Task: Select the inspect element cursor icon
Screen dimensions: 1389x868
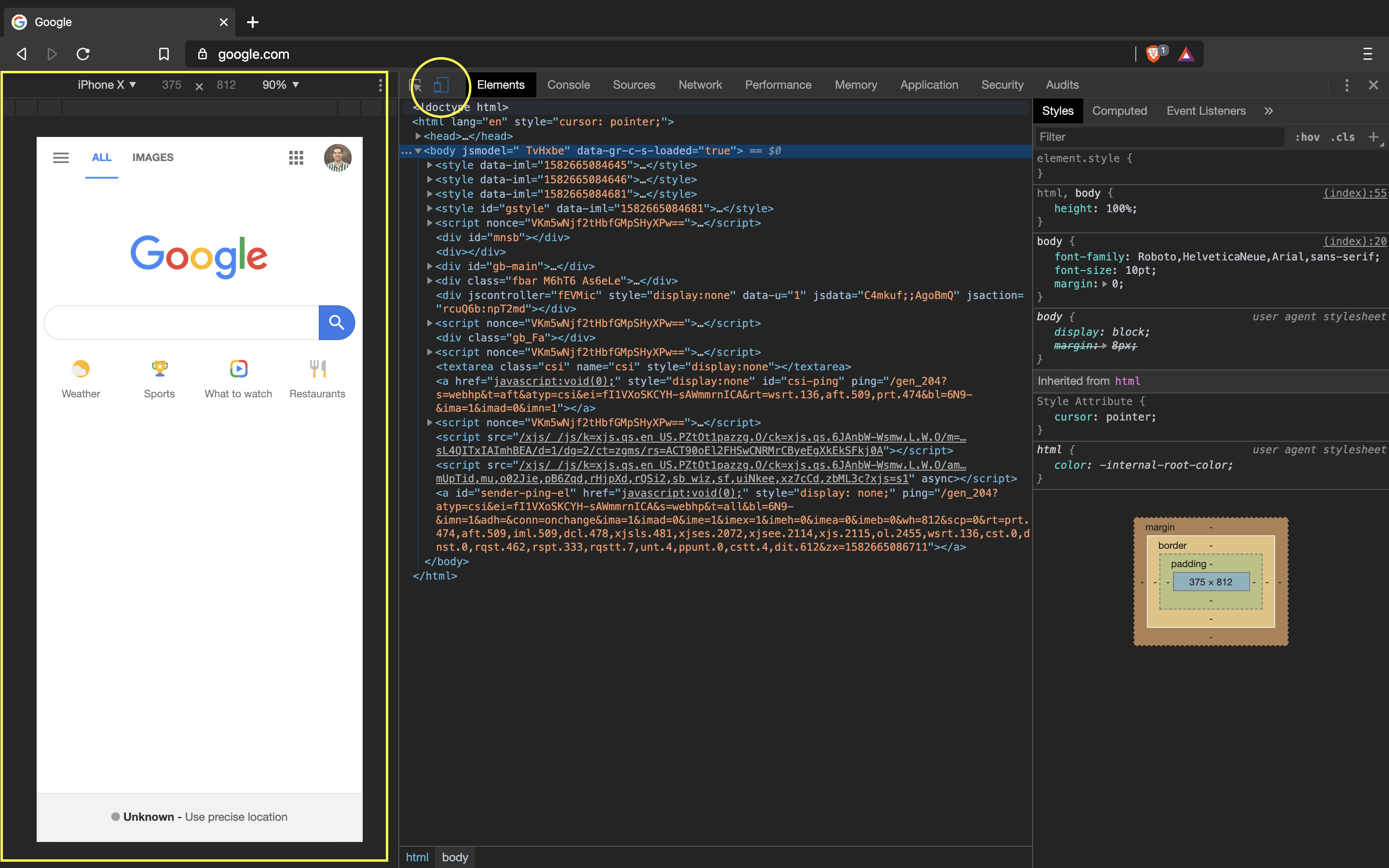Action: coord(414,85)
